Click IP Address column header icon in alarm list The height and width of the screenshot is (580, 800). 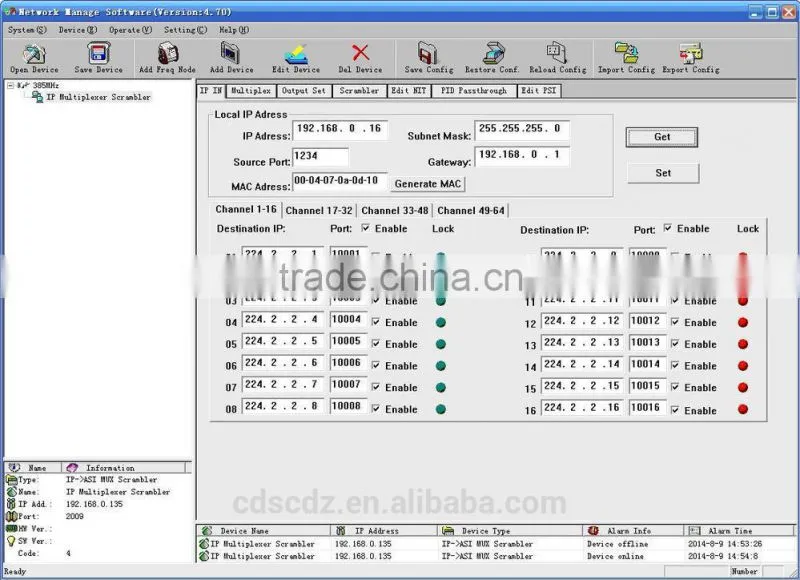tap(341, 531)
